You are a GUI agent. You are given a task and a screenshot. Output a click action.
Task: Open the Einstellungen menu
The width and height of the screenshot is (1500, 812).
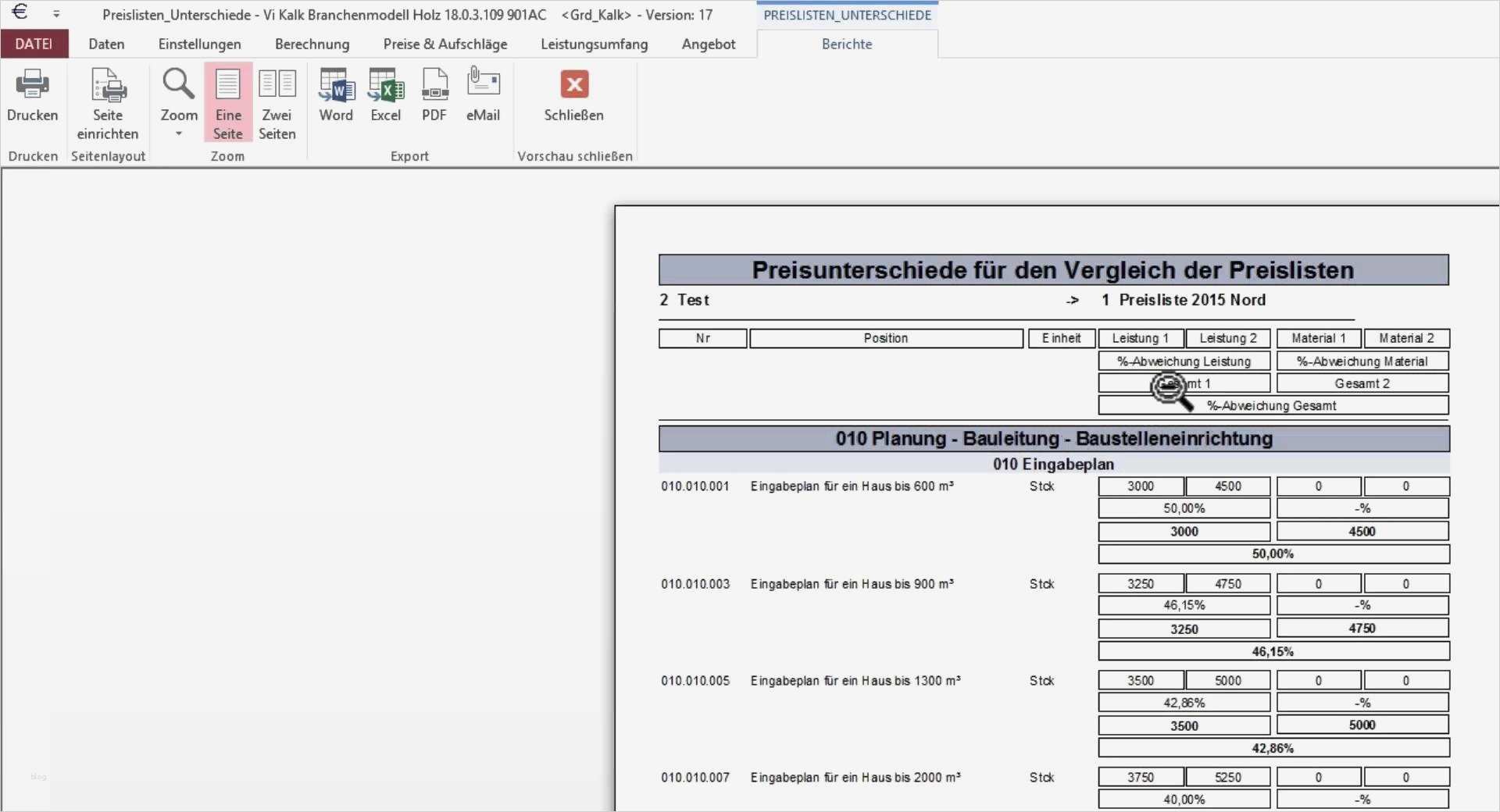[x=200, y=44]
